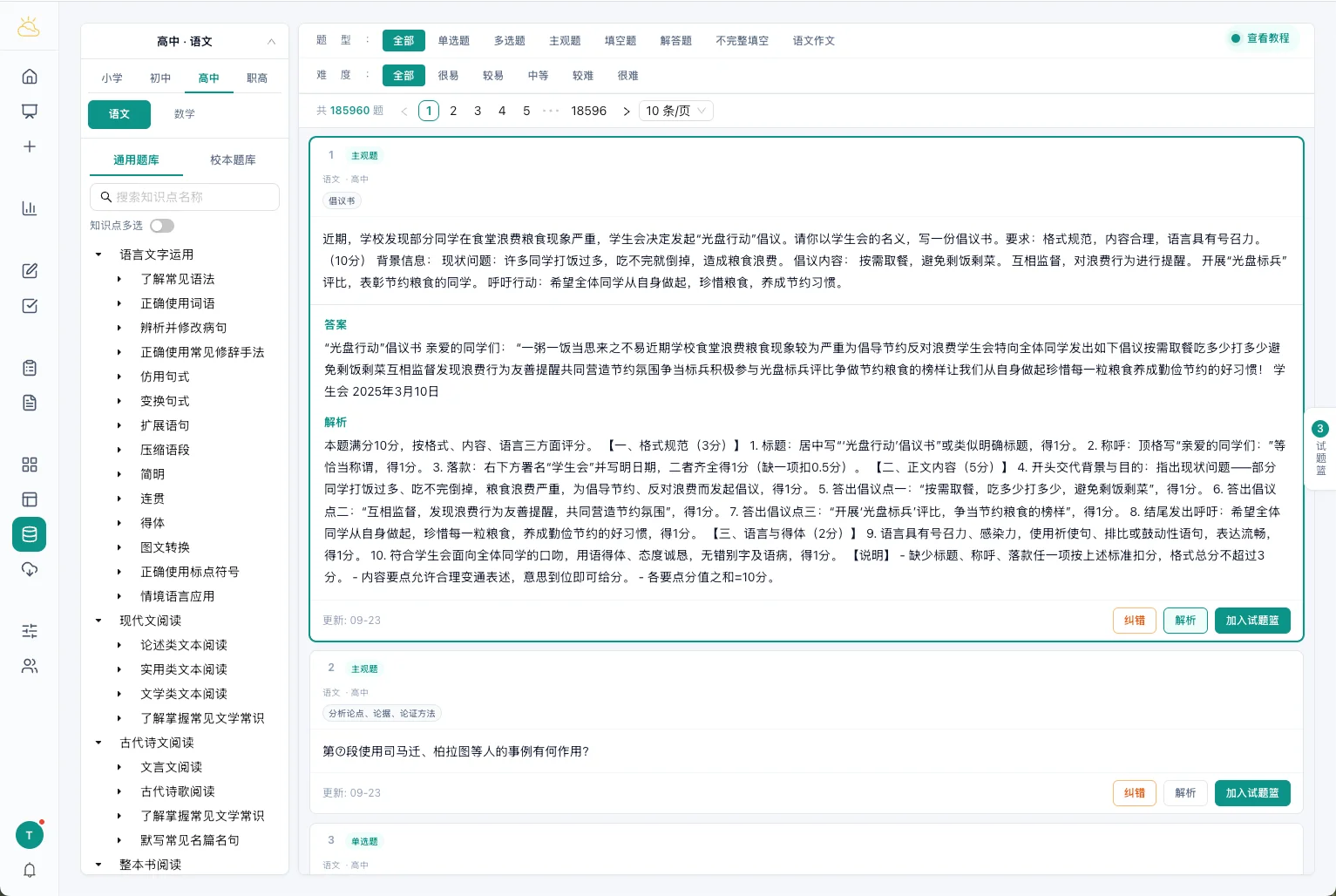Viewport: 1336px width, 896px height.
Task: Select the 数学 subject button
Action: point(185,114)
